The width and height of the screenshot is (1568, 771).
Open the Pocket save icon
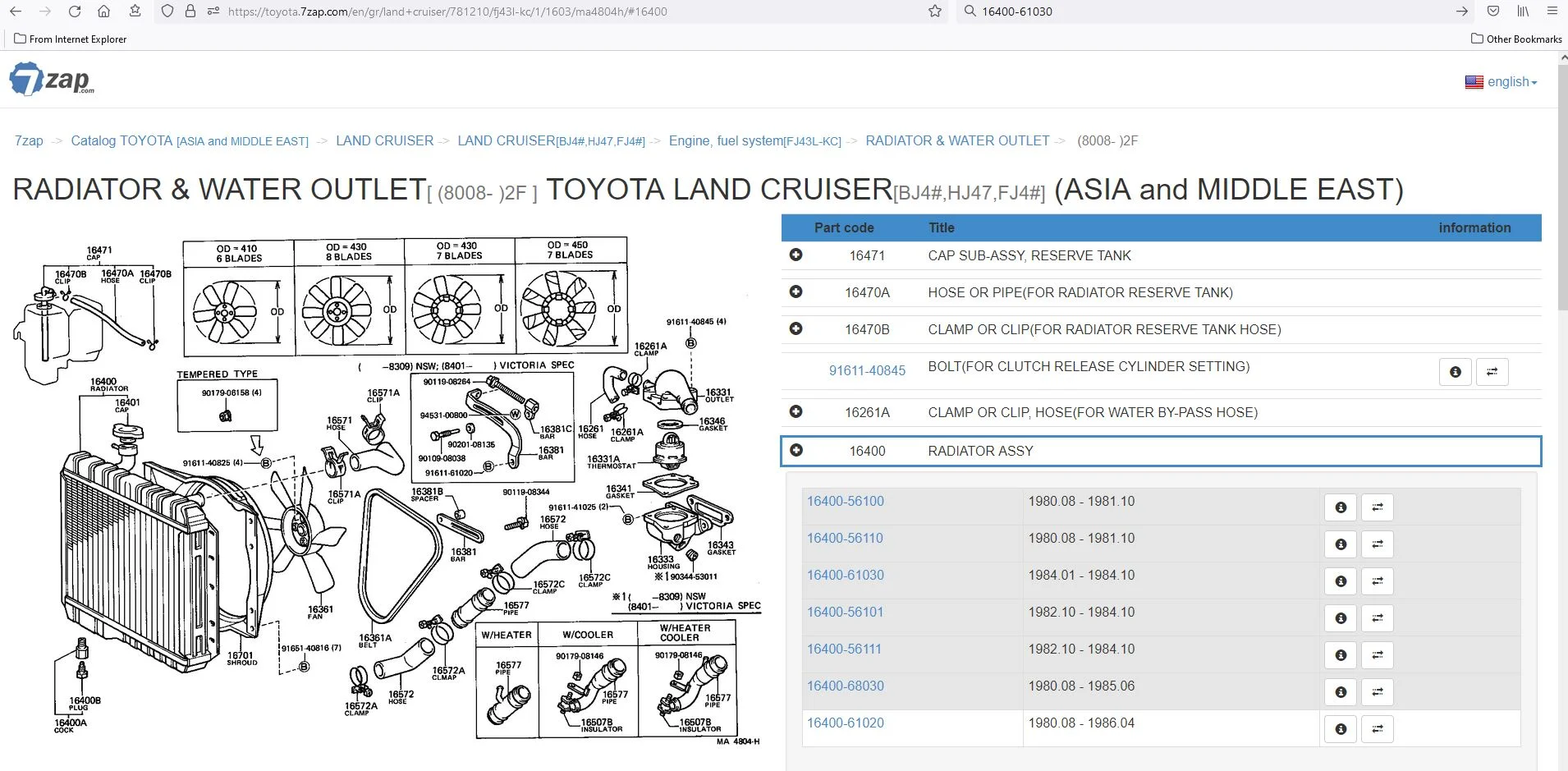(1493, 11)
